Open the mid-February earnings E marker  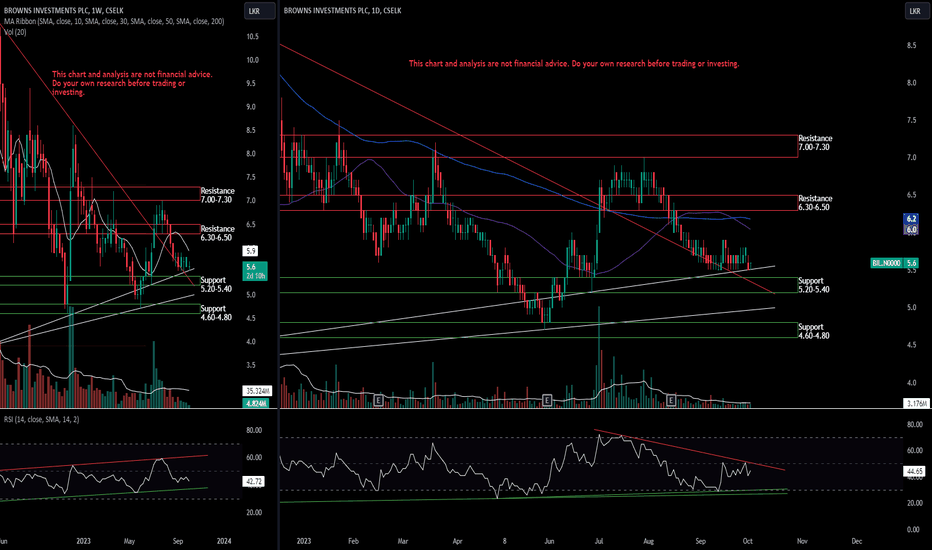[x=378, y=400]
